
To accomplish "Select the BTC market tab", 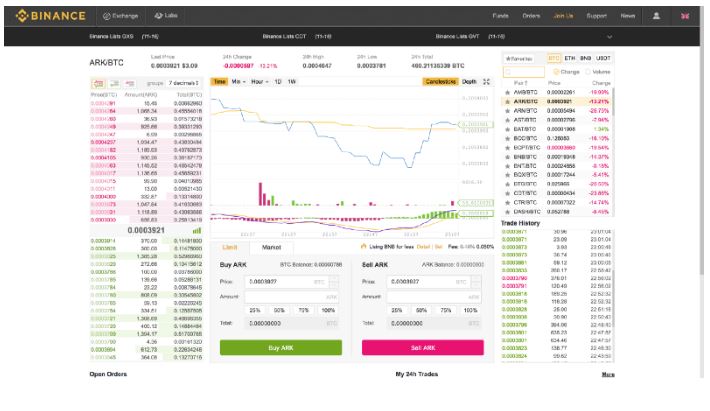I will 553,58.
